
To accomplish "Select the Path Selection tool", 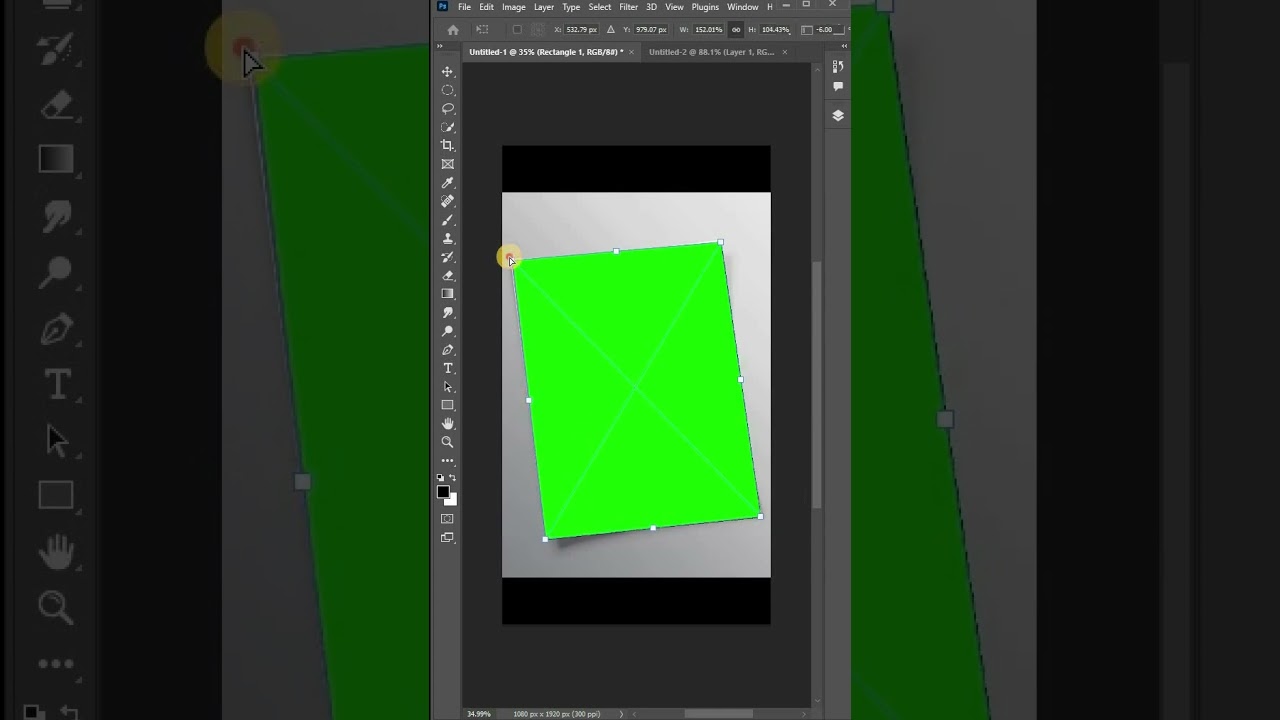I will click(447, 387).
